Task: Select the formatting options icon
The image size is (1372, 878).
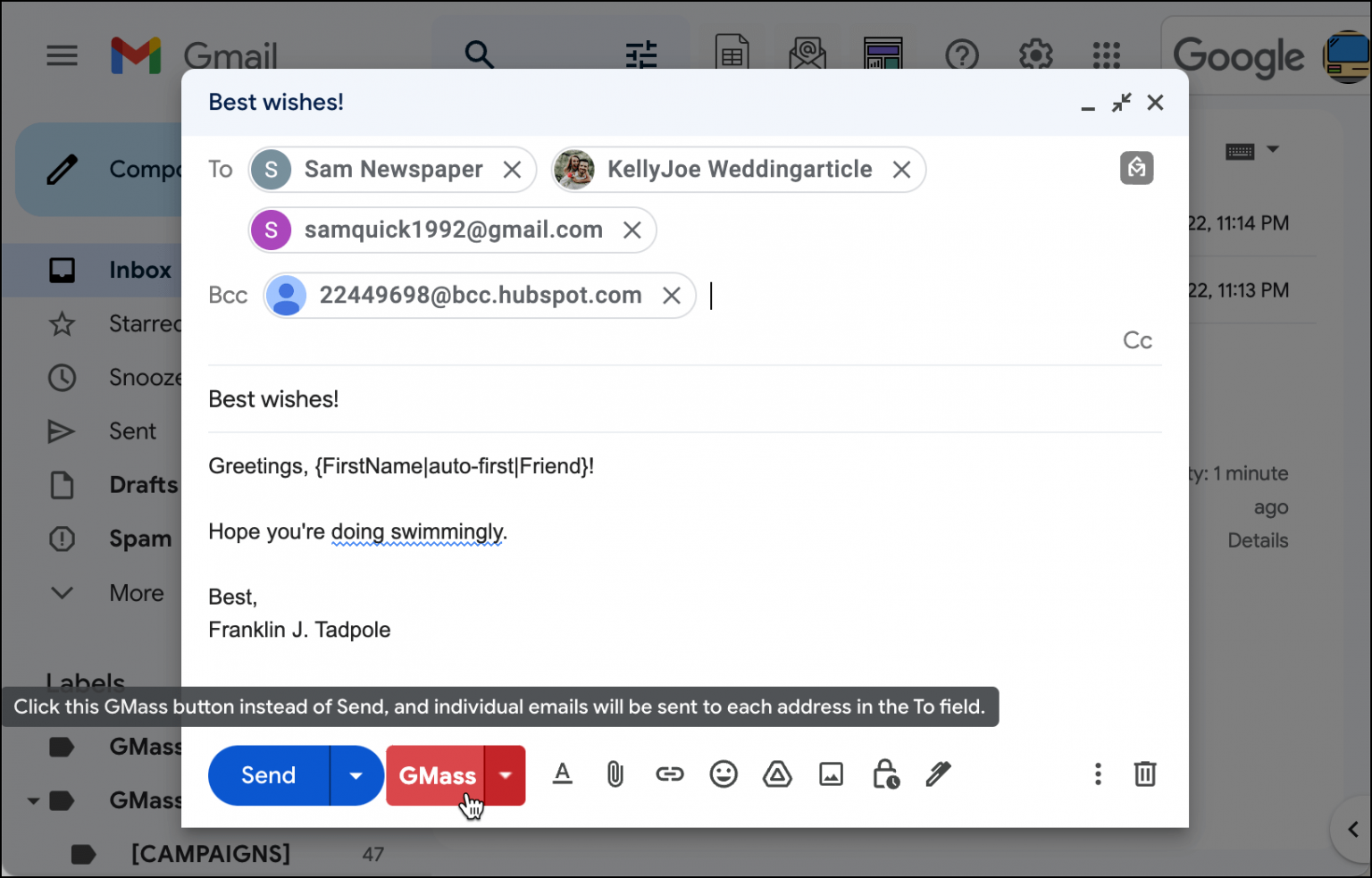Action: (563, 774)
